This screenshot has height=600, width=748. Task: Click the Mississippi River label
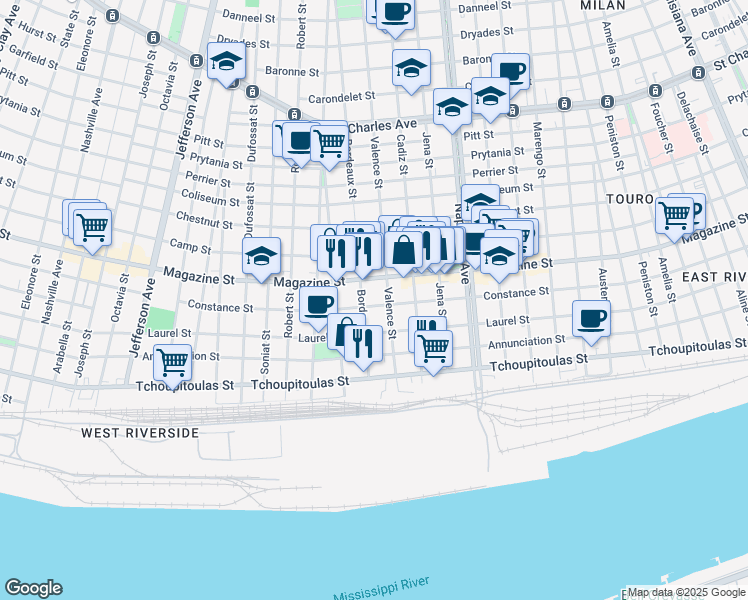pos(381,590)
